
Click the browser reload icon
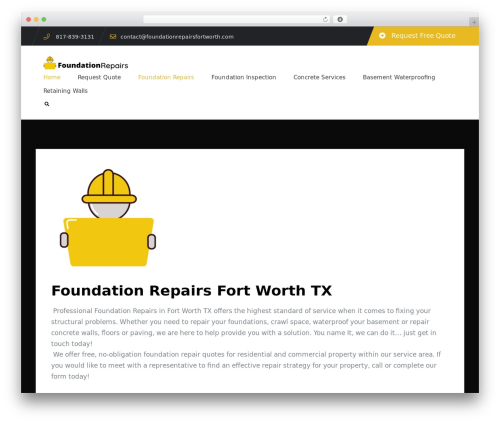click(x=325, y=19)
